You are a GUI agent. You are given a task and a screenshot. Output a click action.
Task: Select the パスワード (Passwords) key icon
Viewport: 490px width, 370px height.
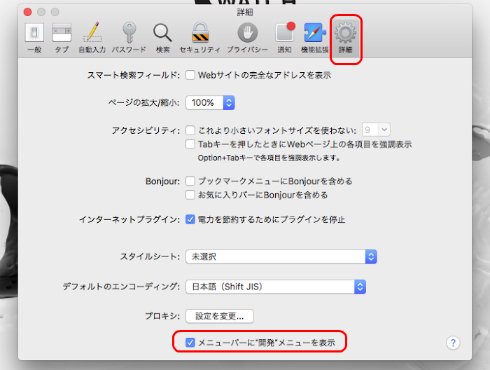(x=129, y=38)
